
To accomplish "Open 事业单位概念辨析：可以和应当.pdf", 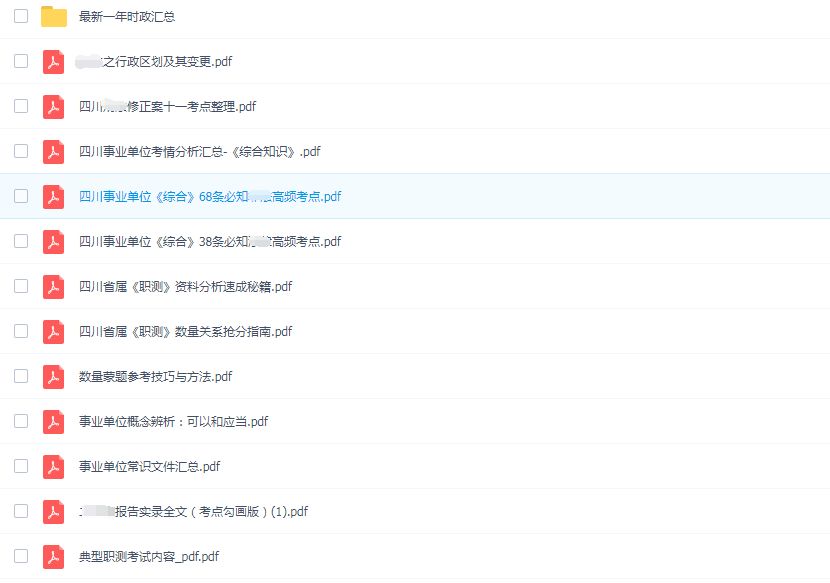I will [174, 421].
